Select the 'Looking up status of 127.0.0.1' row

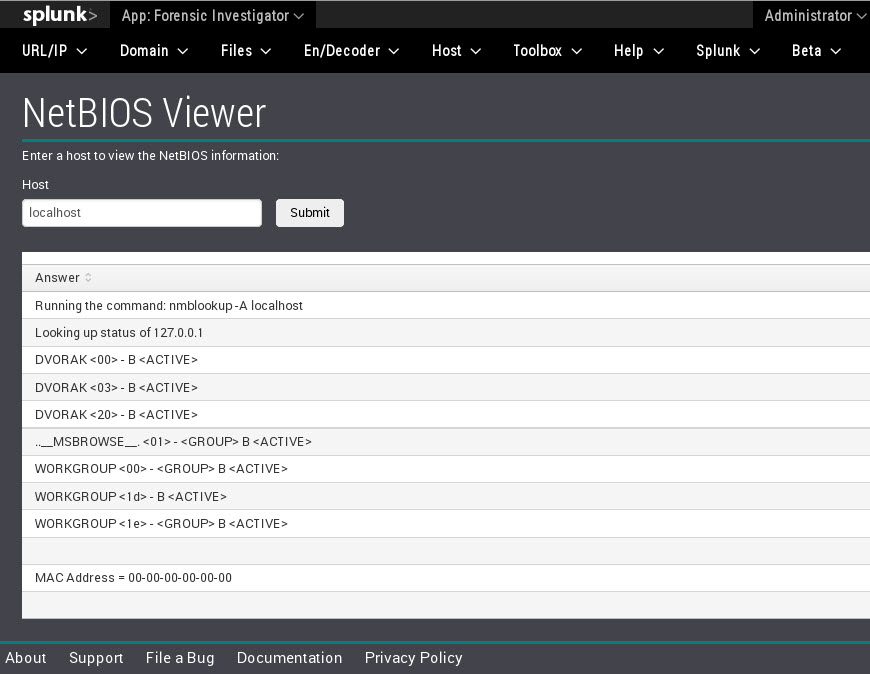446,333
